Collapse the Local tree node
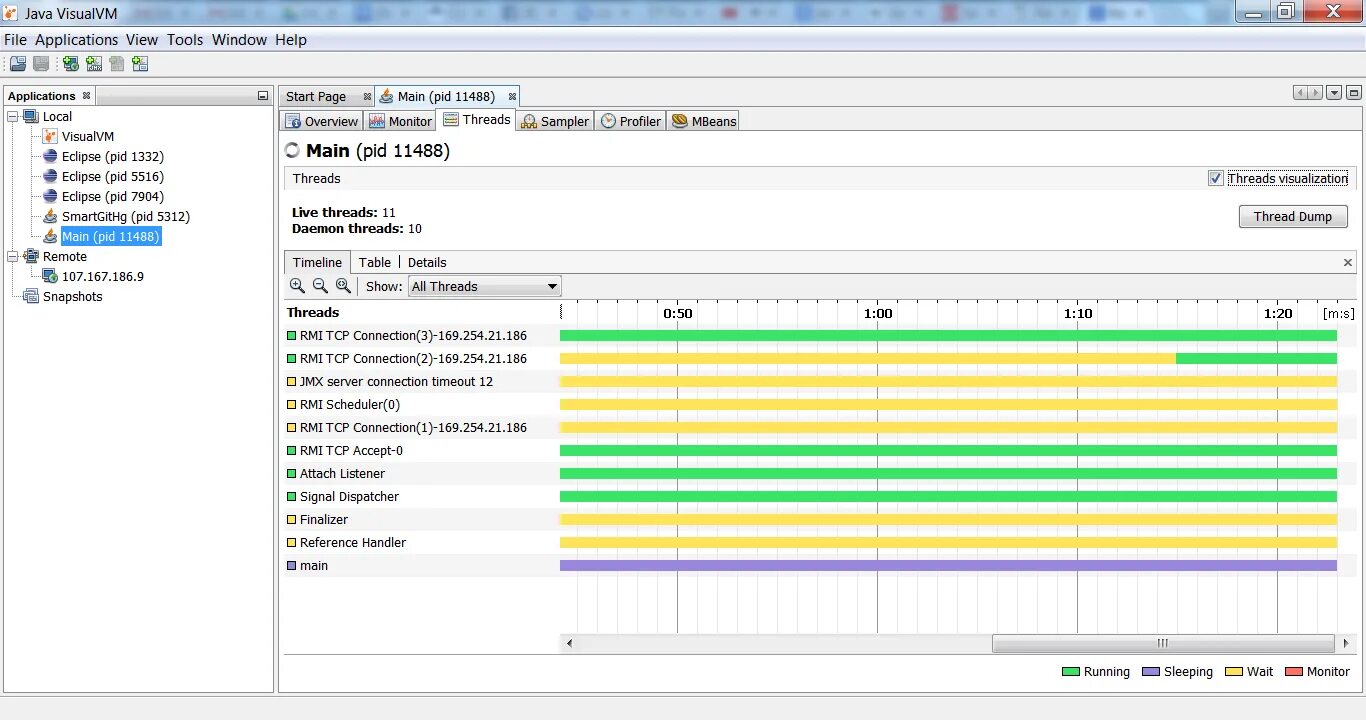This screenshot has width=1366, height=720. tap(13, 116)
